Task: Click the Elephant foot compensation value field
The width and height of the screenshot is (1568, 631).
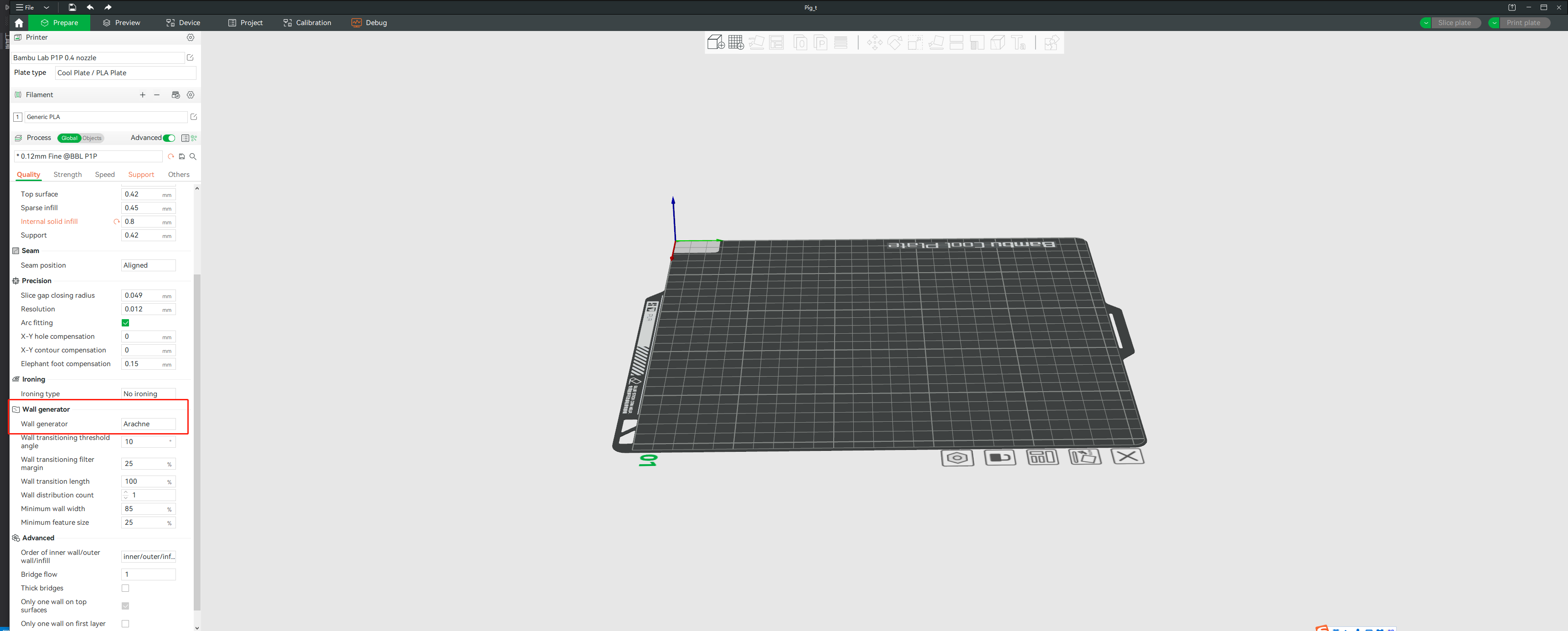Action: tap(149, 364)
